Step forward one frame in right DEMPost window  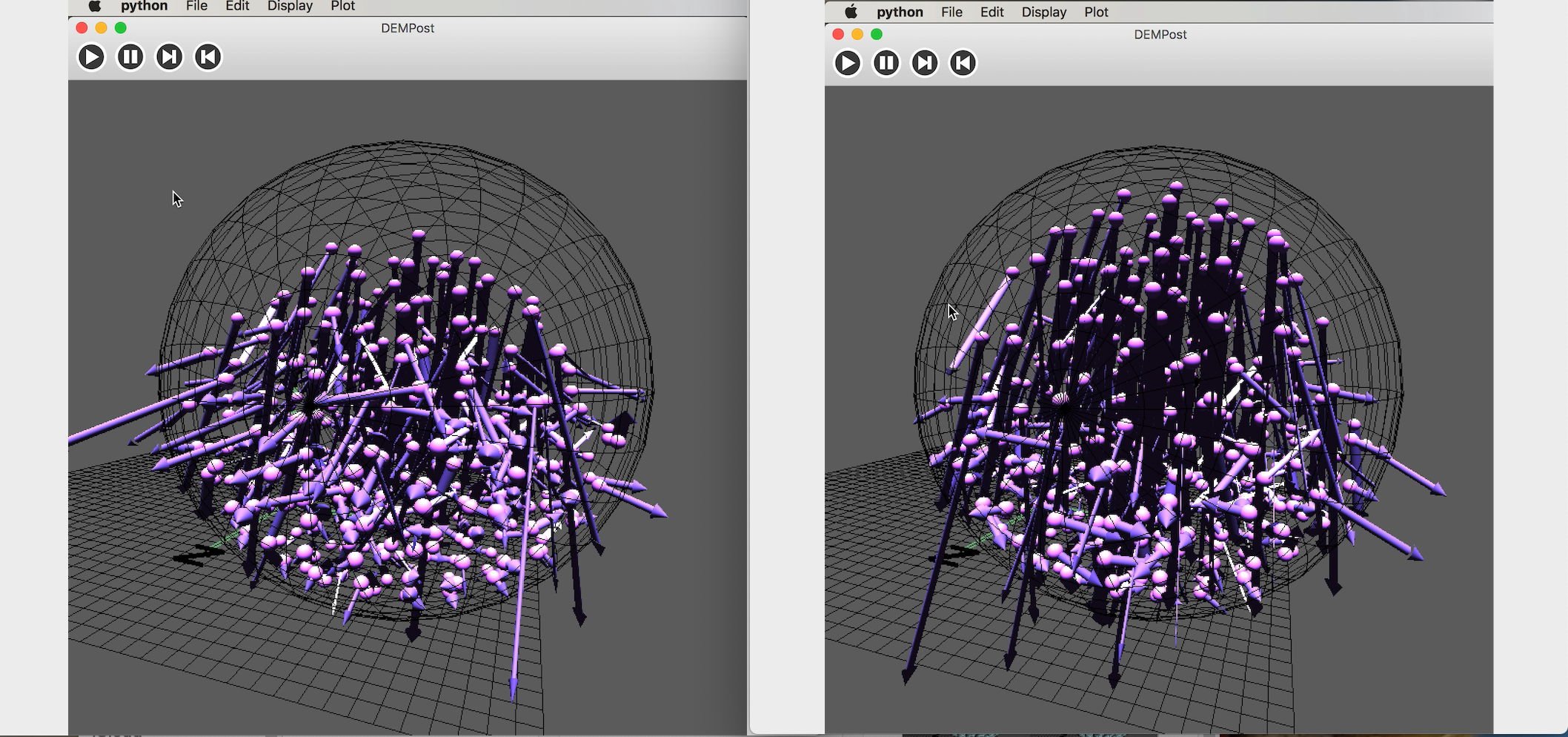[925, 63]
